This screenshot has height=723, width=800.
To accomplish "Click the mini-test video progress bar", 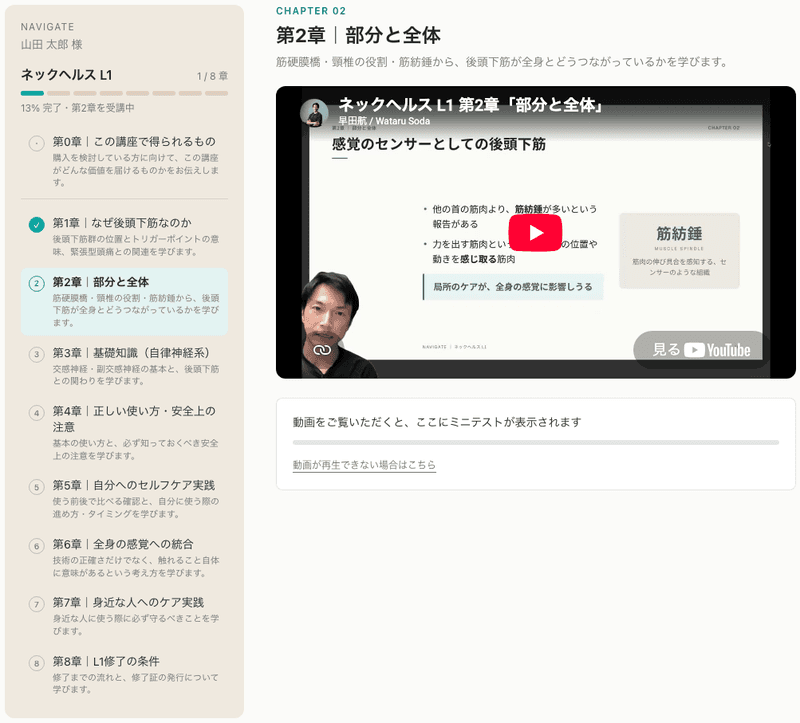I will click(x=536, y=442).
